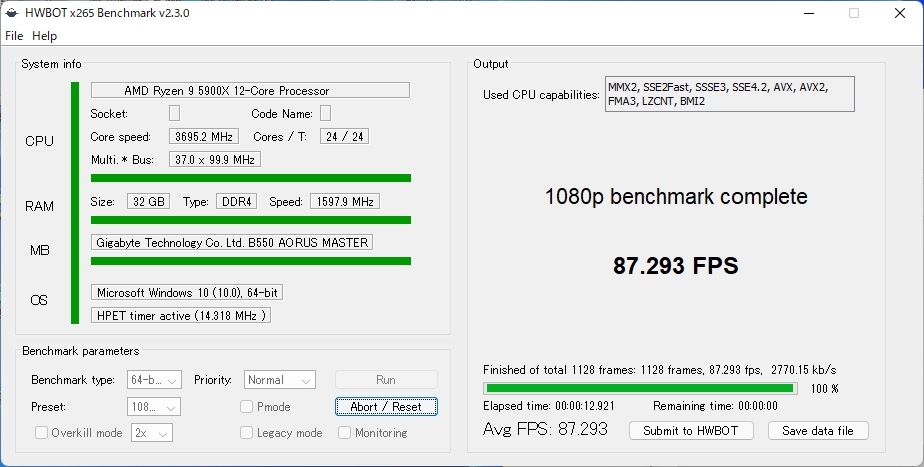The image size is (924, 467).
Task: Enable the Legacy mode checkbox
Action: tap(247, 433)
